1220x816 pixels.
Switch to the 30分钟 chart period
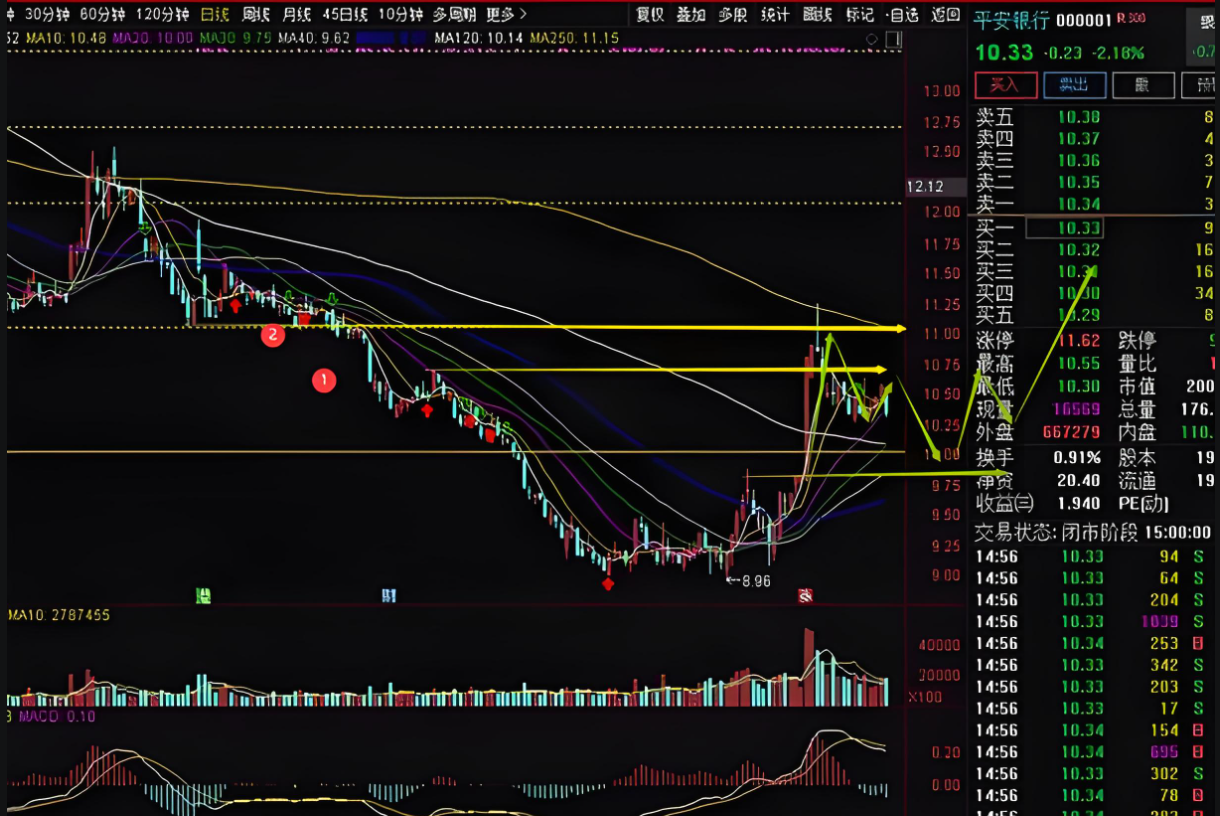(x=48, y=14)
